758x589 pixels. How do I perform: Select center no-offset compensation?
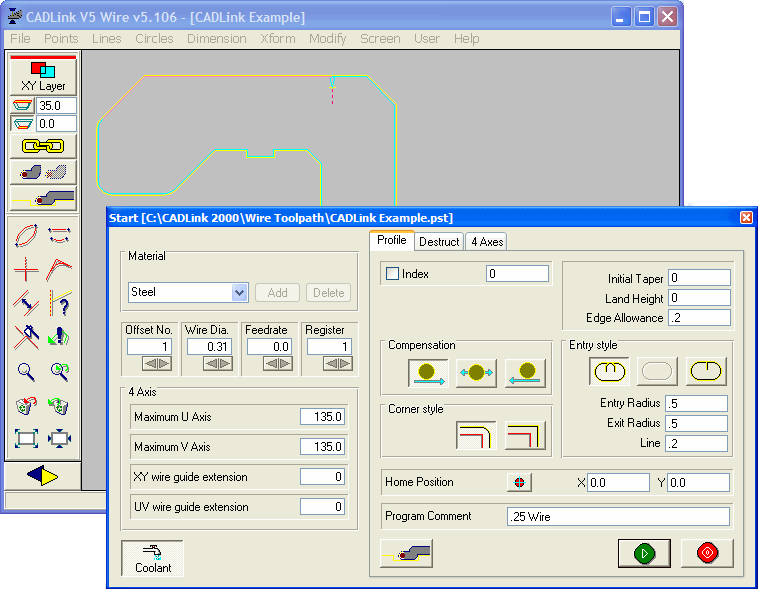click(x=476, y=373)
